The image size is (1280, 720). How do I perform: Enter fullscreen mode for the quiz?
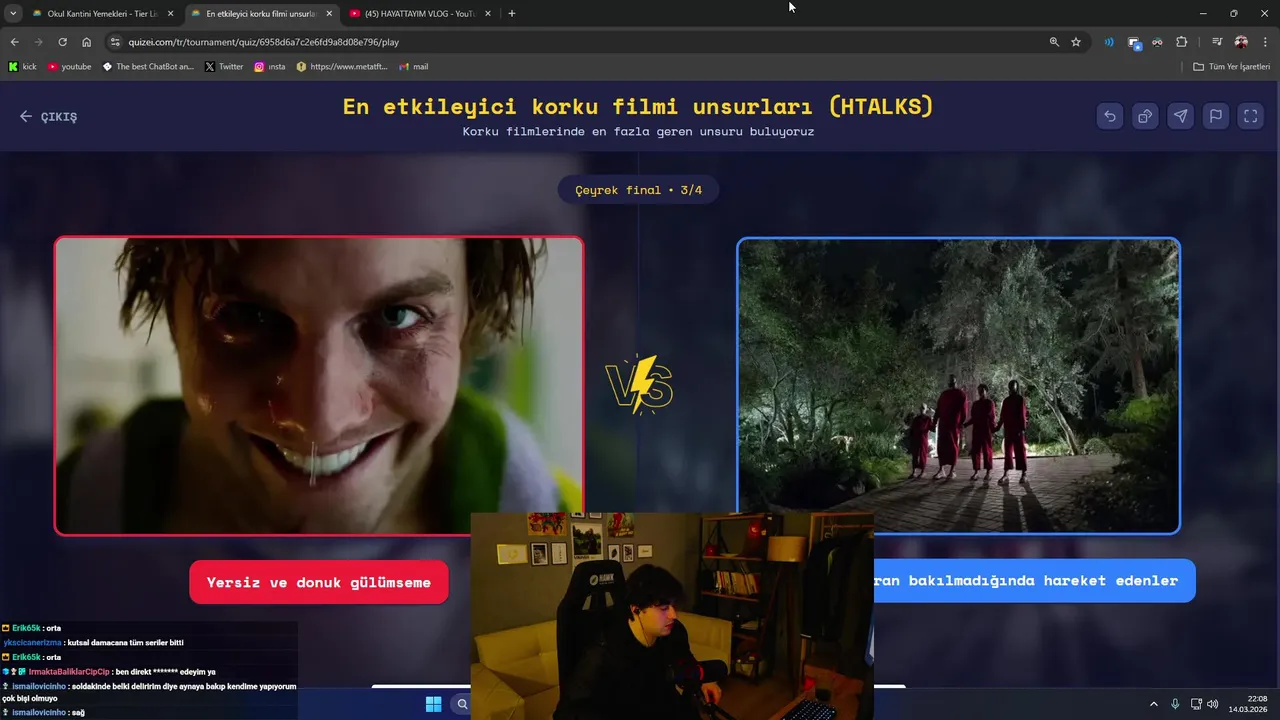point(1250,116)
